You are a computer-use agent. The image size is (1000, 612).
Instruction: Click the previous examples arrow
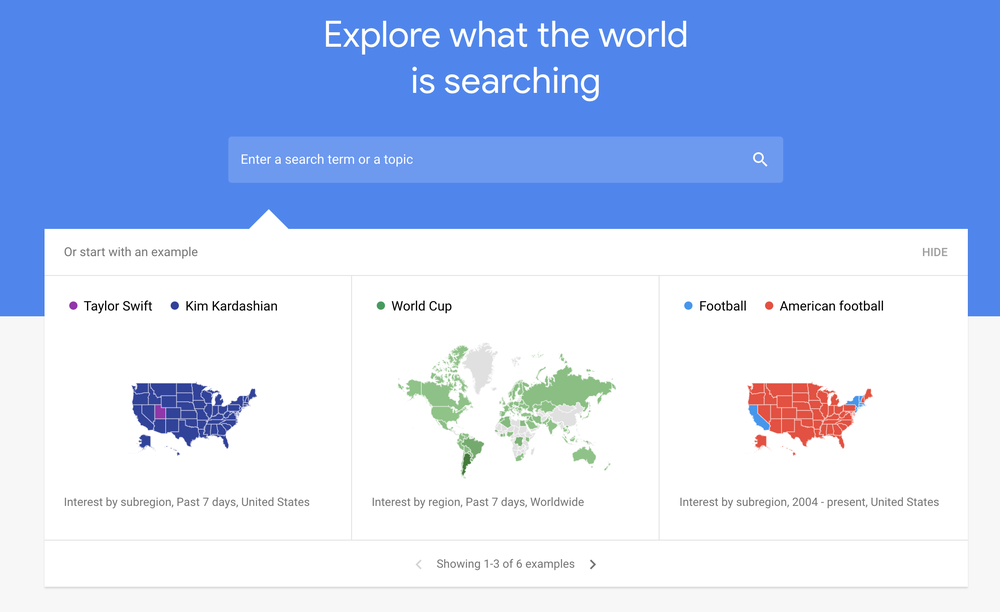tap(418, 564)
